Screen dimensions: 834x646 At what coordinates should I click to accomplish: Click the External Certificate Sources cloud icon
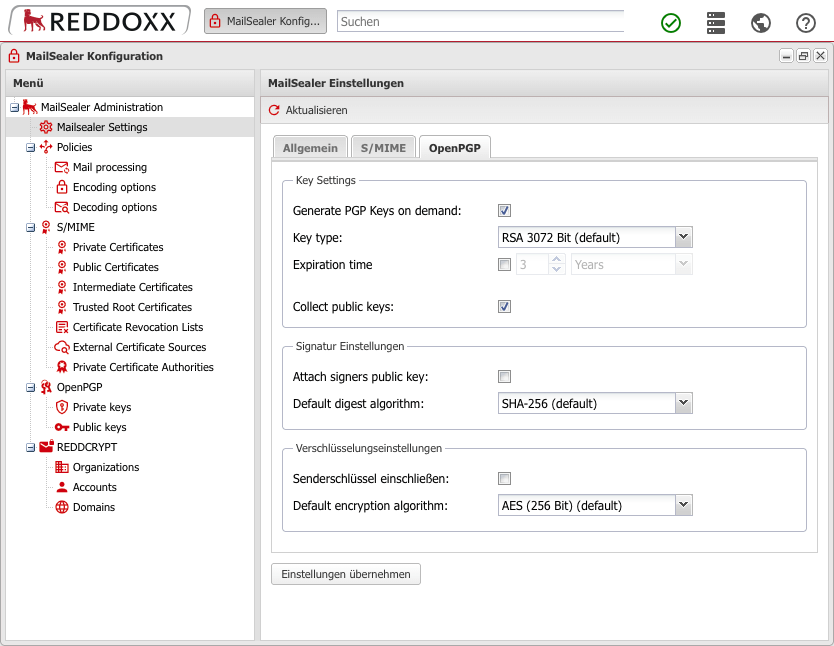point(62,347)
